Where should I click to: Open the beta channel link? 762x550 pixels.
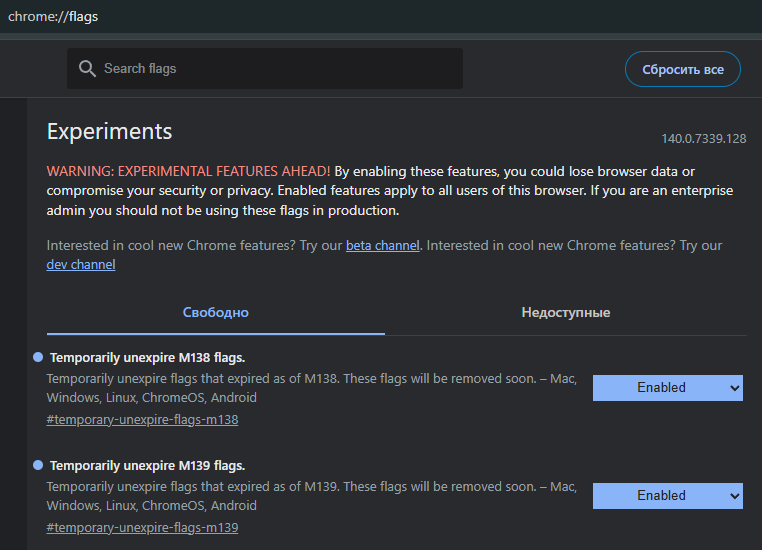[382, 245]
